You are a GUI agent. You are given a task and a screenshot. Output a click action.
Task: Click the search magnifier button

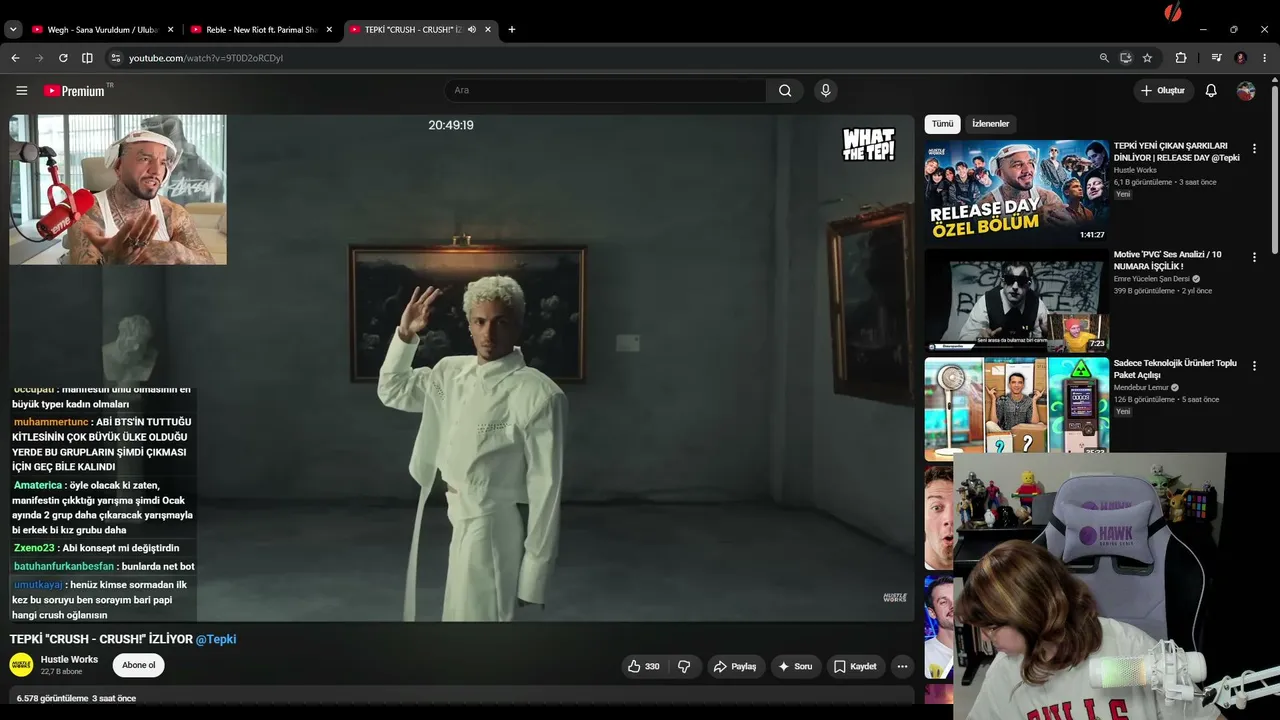click(785, 91)
